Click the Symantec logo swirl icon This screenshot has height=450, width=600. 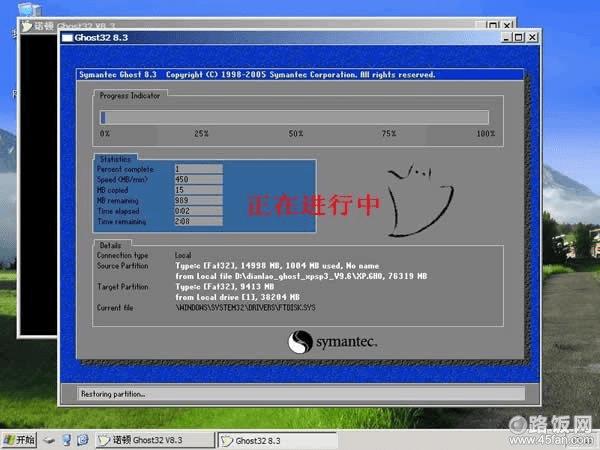[300, 342]
